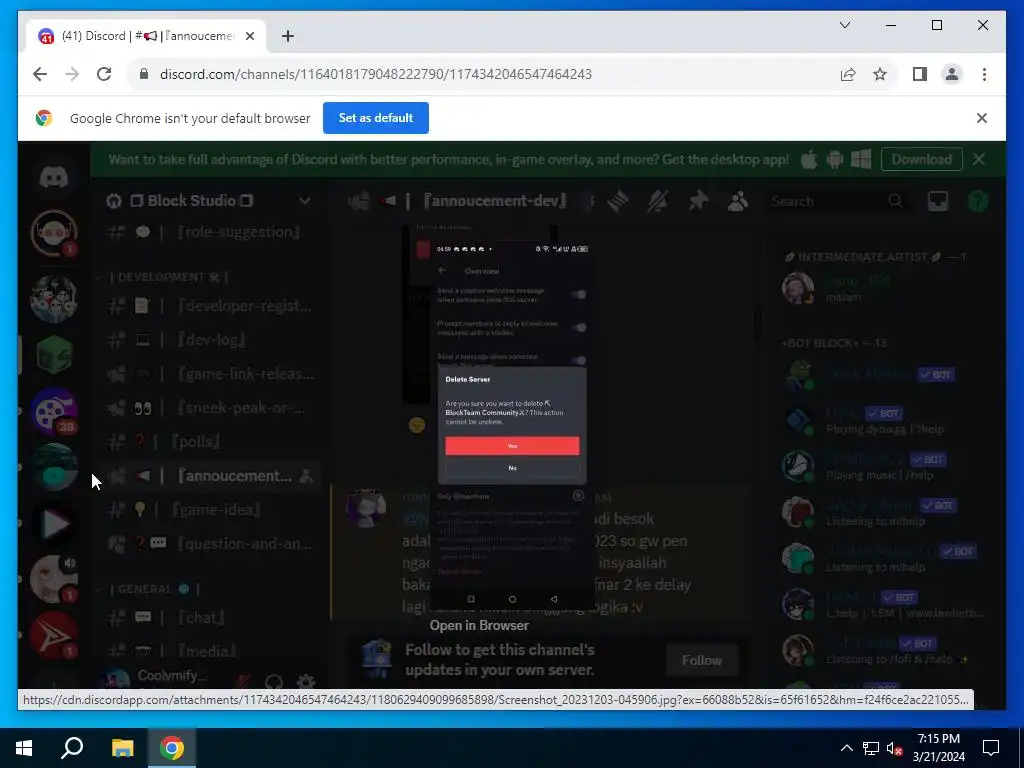Open the film reel server icon

(54, 411)
